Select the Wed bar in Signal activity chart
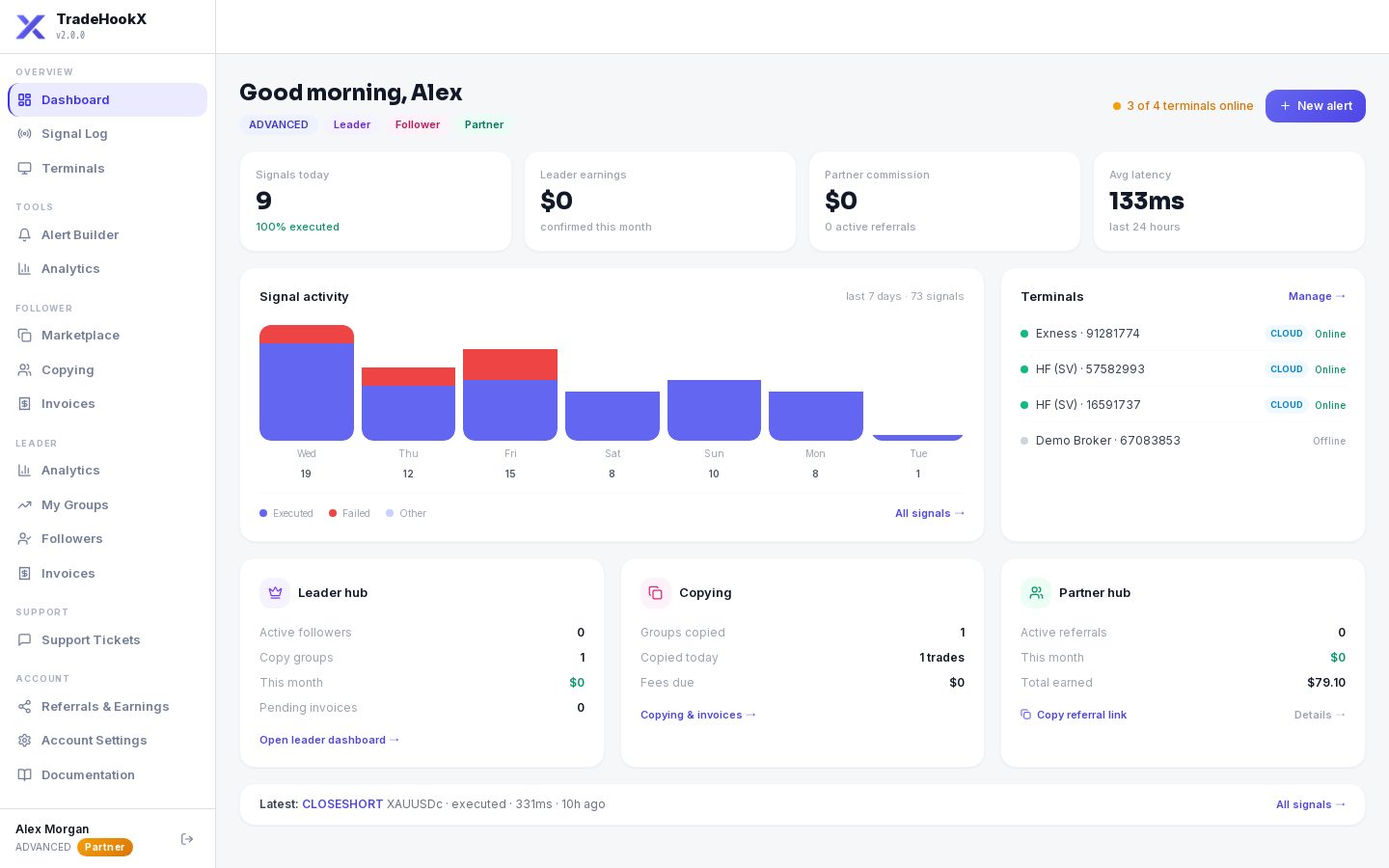Screen dimensions: 1389x868 pyautogui.click(x=307, y=383)
